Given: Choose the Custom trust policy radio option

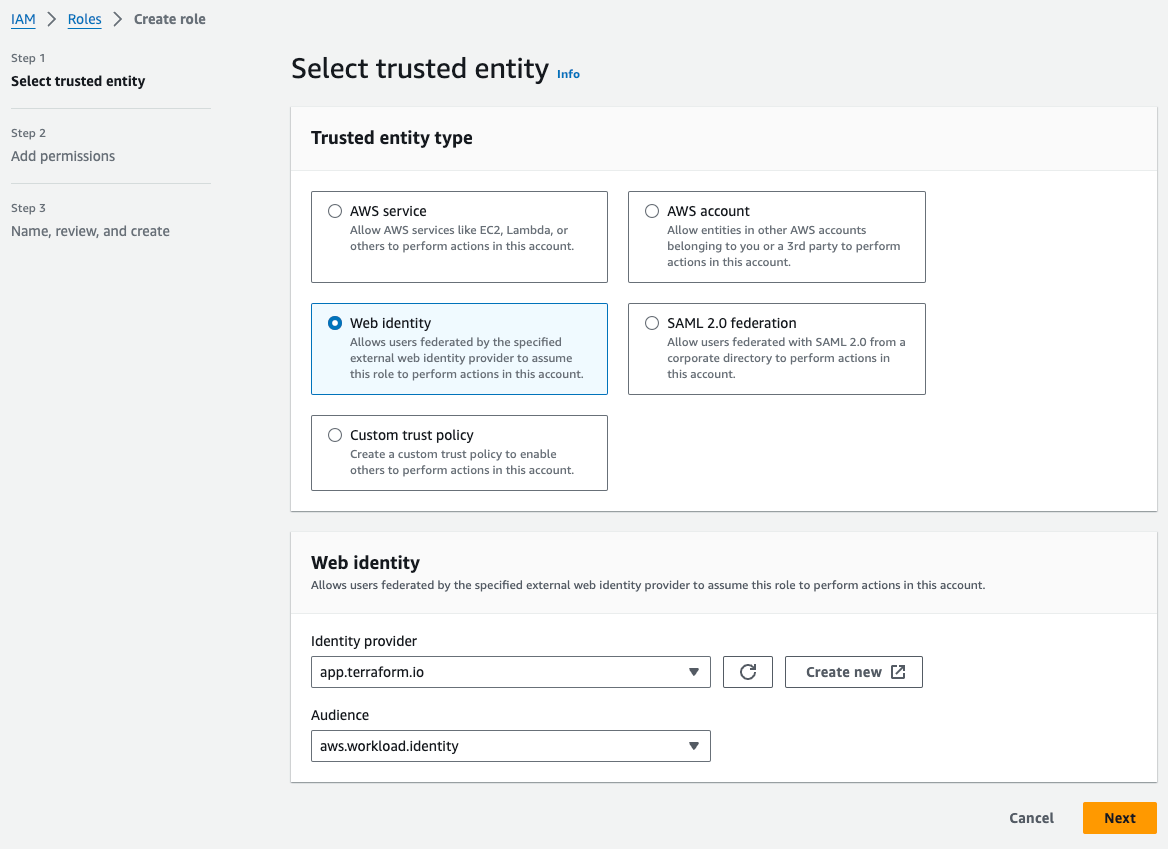Looking at the screenshot, I should (x=335, y=435).
